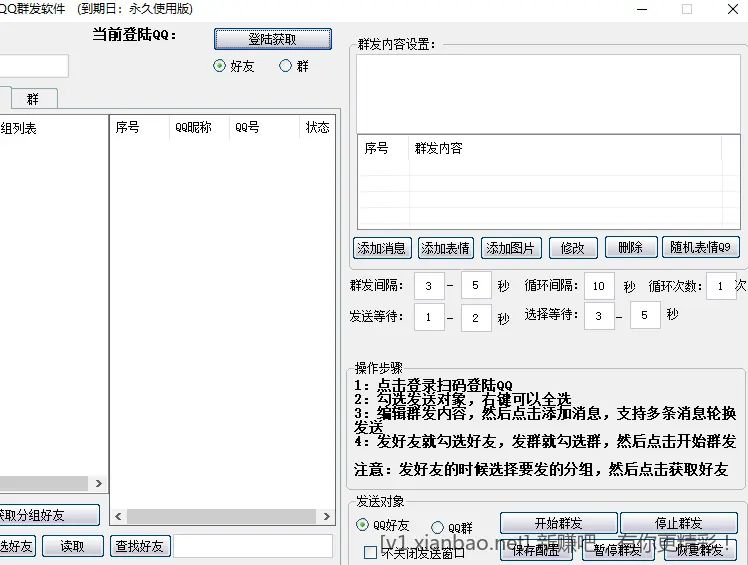Select the 群 radio button at top
748x565 pixels.
pyautogui.click(x=286, y=66)
